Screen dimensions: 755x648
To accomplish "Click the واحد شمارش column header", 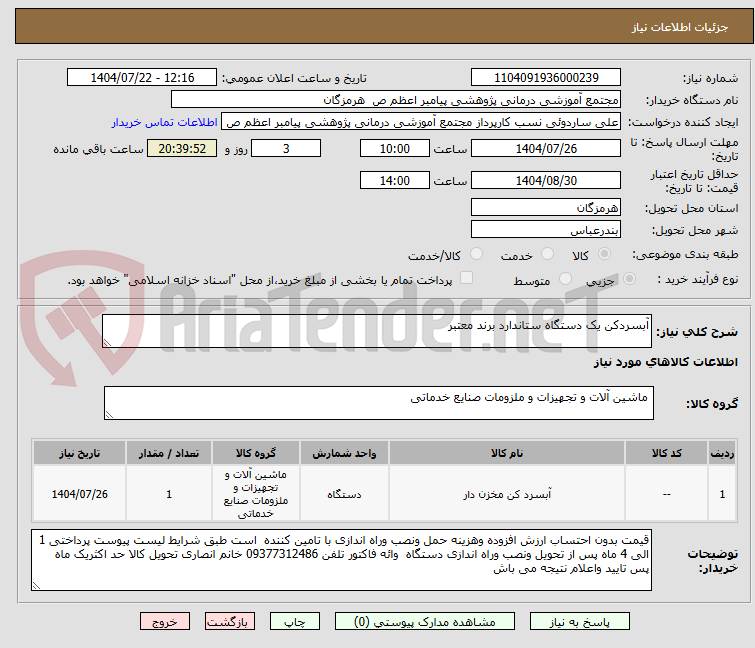I will (344, 453).
